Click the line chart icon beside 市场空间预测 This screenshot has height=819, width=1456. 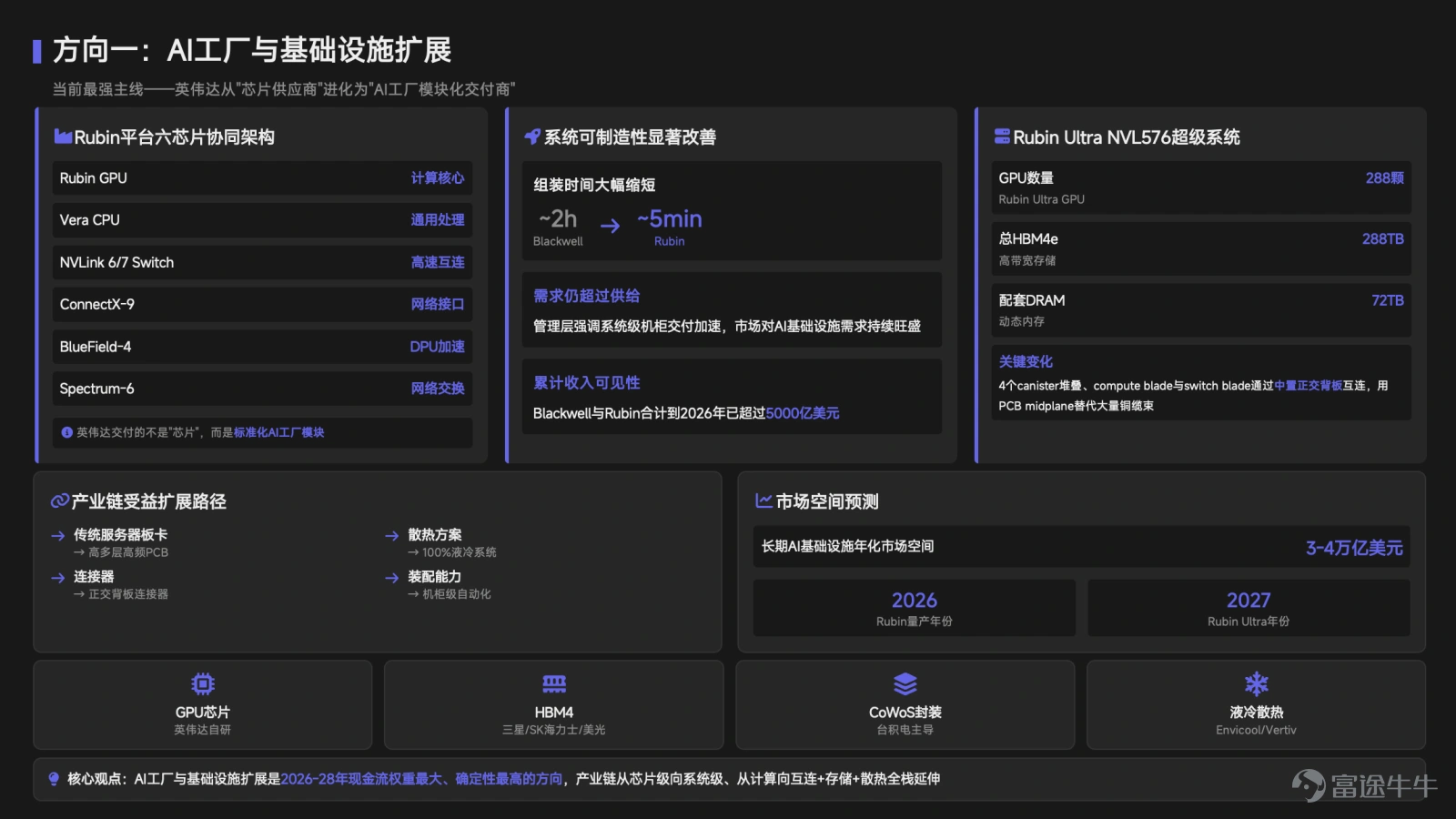[x=764, y=501]
